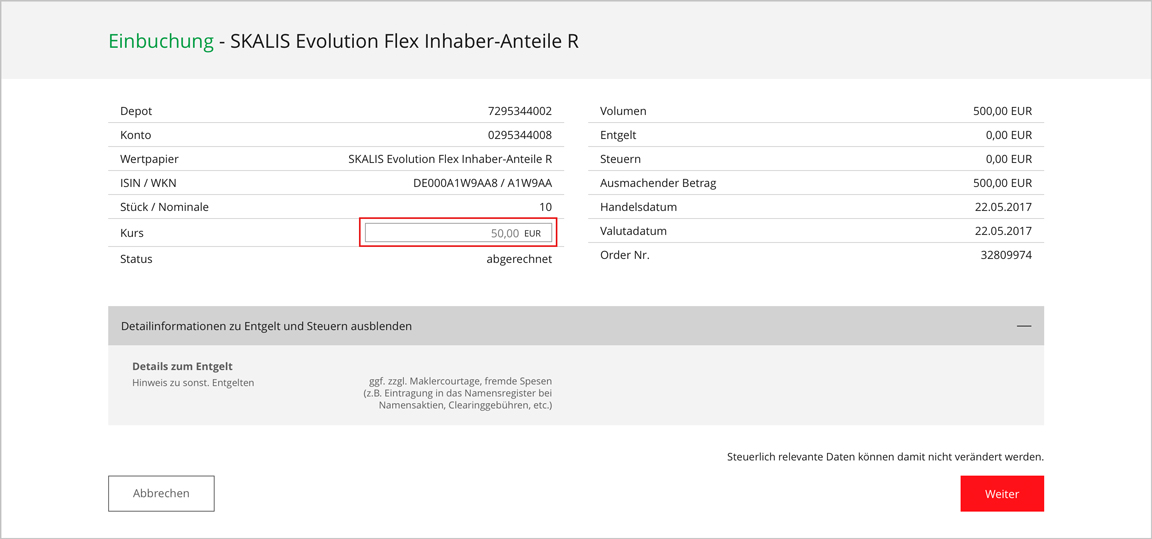
Task: Click the Ausmachender Betrag label
Action: click(x=658, y=184)
